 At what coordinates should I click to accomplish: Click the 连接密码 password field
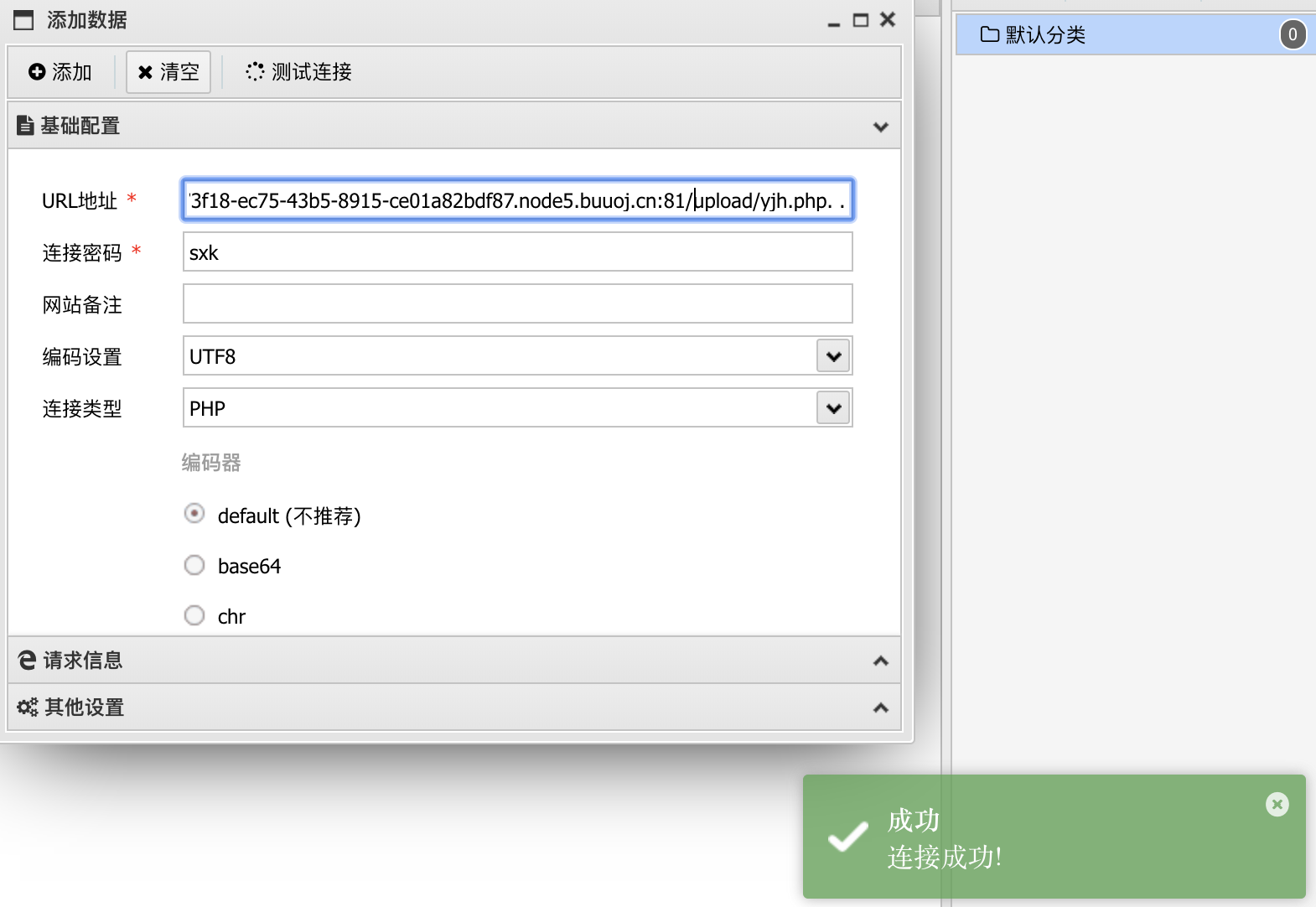click(x=517, y=252)
